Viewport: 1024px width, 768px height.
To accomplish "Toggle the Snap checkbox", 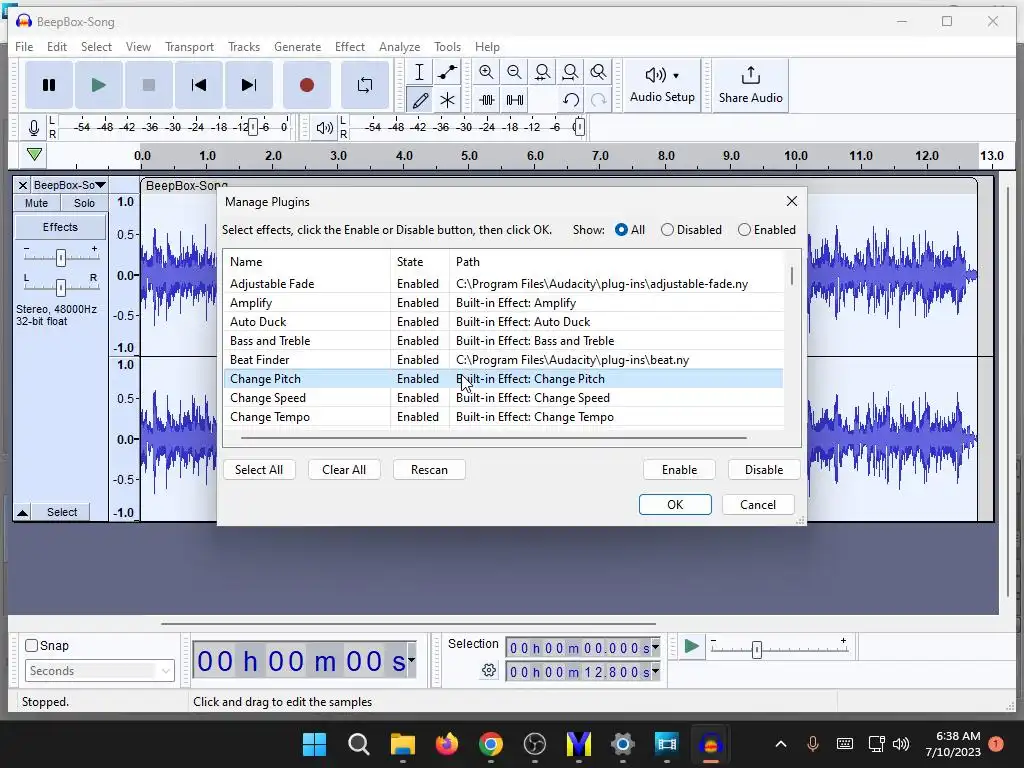I will [x=31, y=645].
